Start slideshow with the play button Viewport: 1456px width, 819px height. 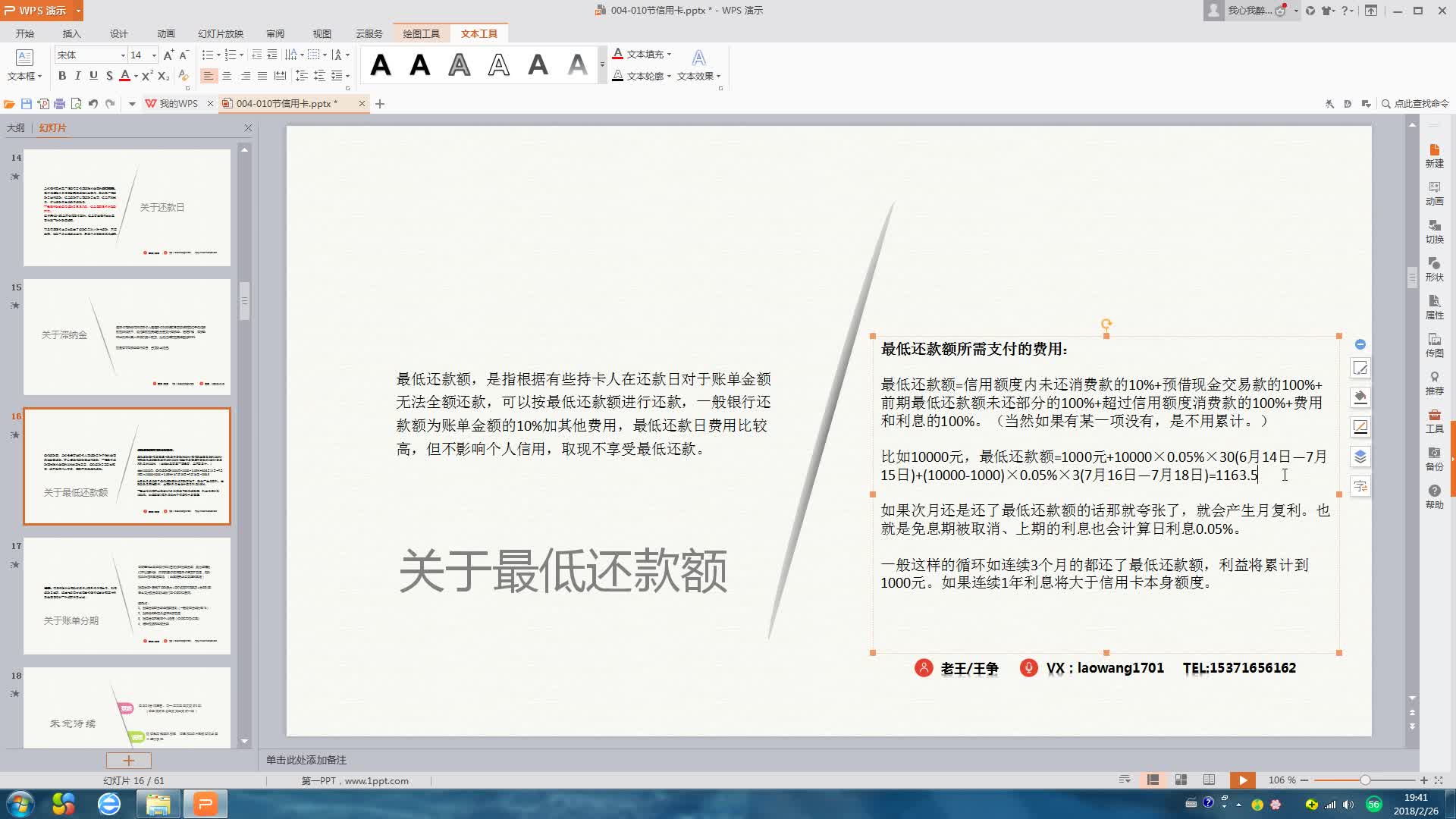1242,780
